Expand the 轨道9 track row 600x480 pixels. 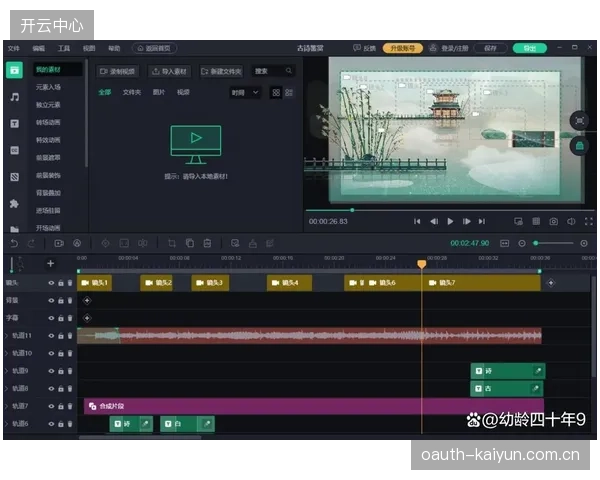pyautogui.click(x=6, y=371)
